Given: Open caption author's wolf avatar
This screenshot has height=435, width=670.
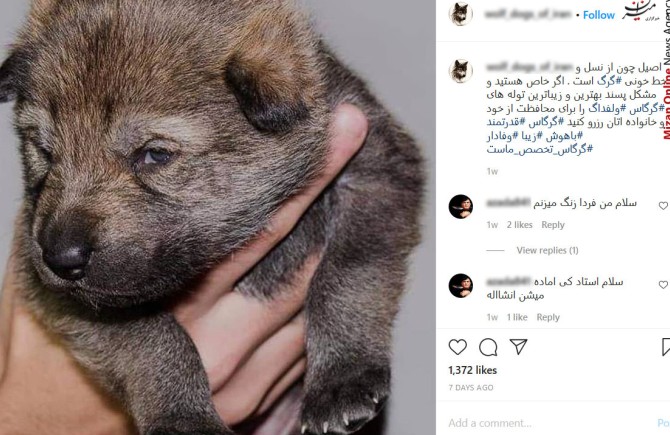Looking at the screenshot, I should pyautogui.click(x=461, y=71).
